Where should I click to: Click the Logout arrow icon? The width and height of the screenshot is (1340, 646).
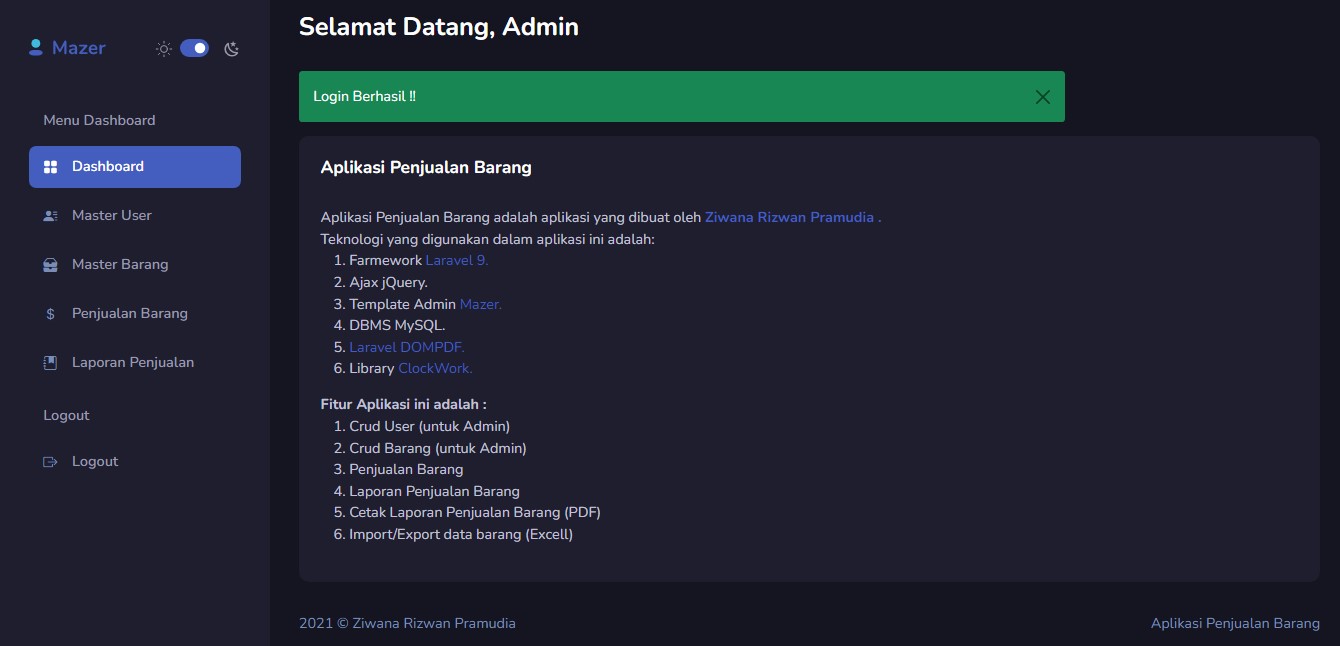point(51,462)
